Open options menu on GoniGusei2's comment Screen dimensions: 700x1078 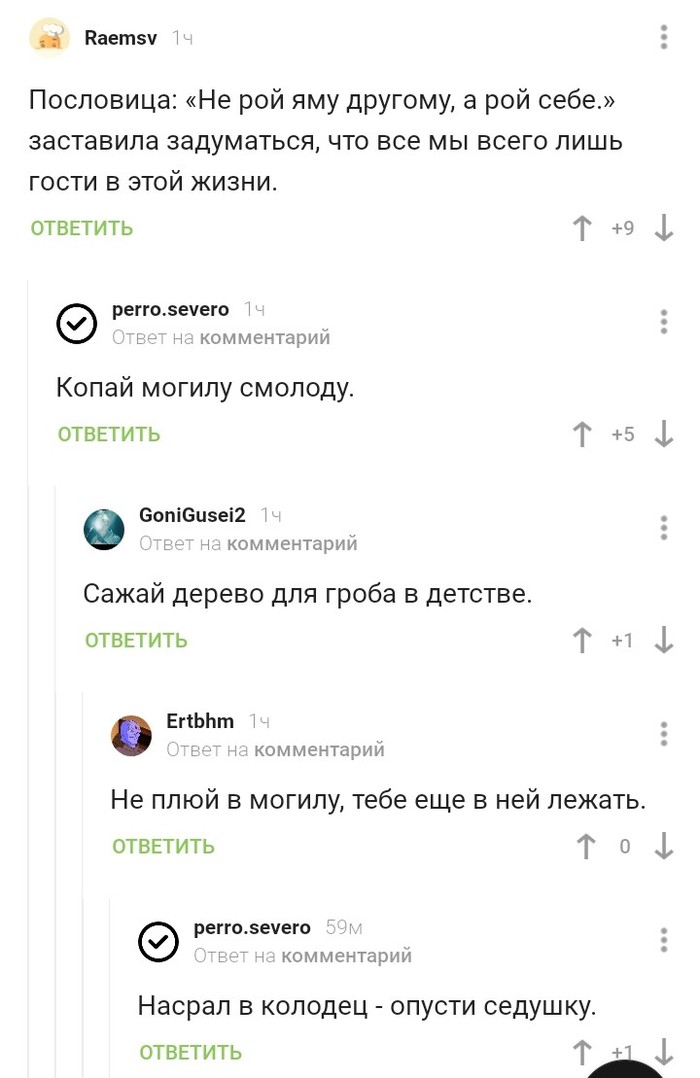[x=664, y=528]
